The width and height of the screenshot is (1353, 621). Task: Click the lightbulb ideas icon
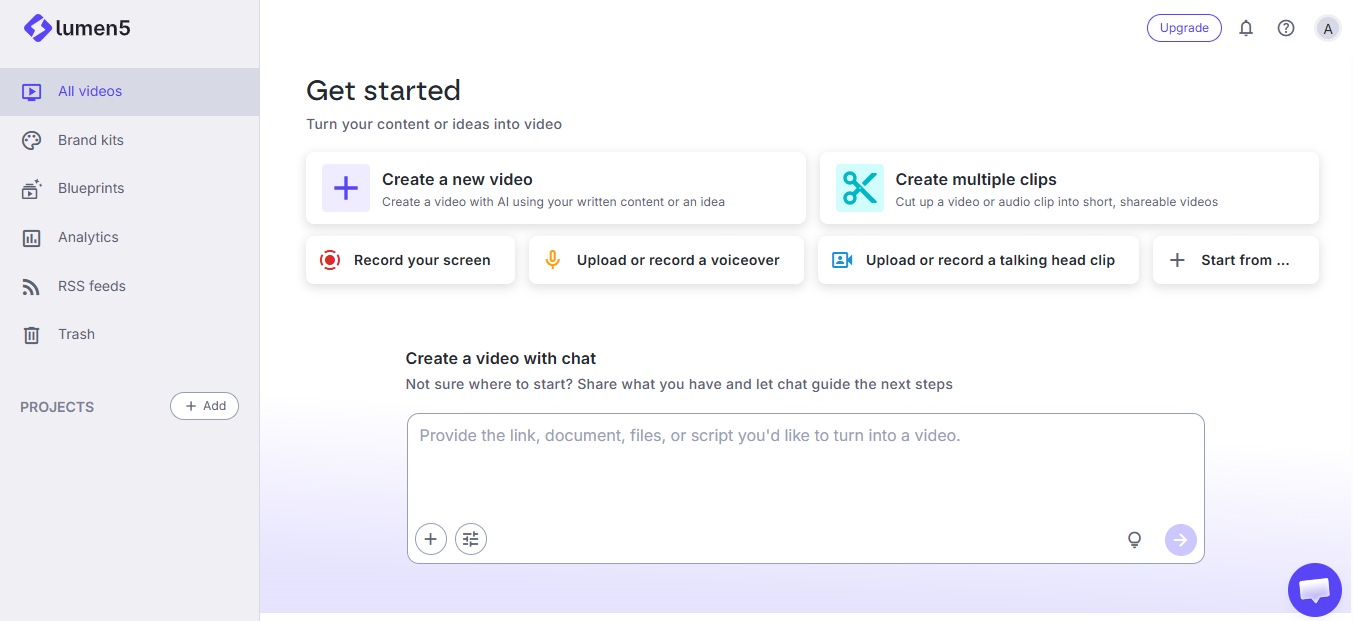(1134, 540)
